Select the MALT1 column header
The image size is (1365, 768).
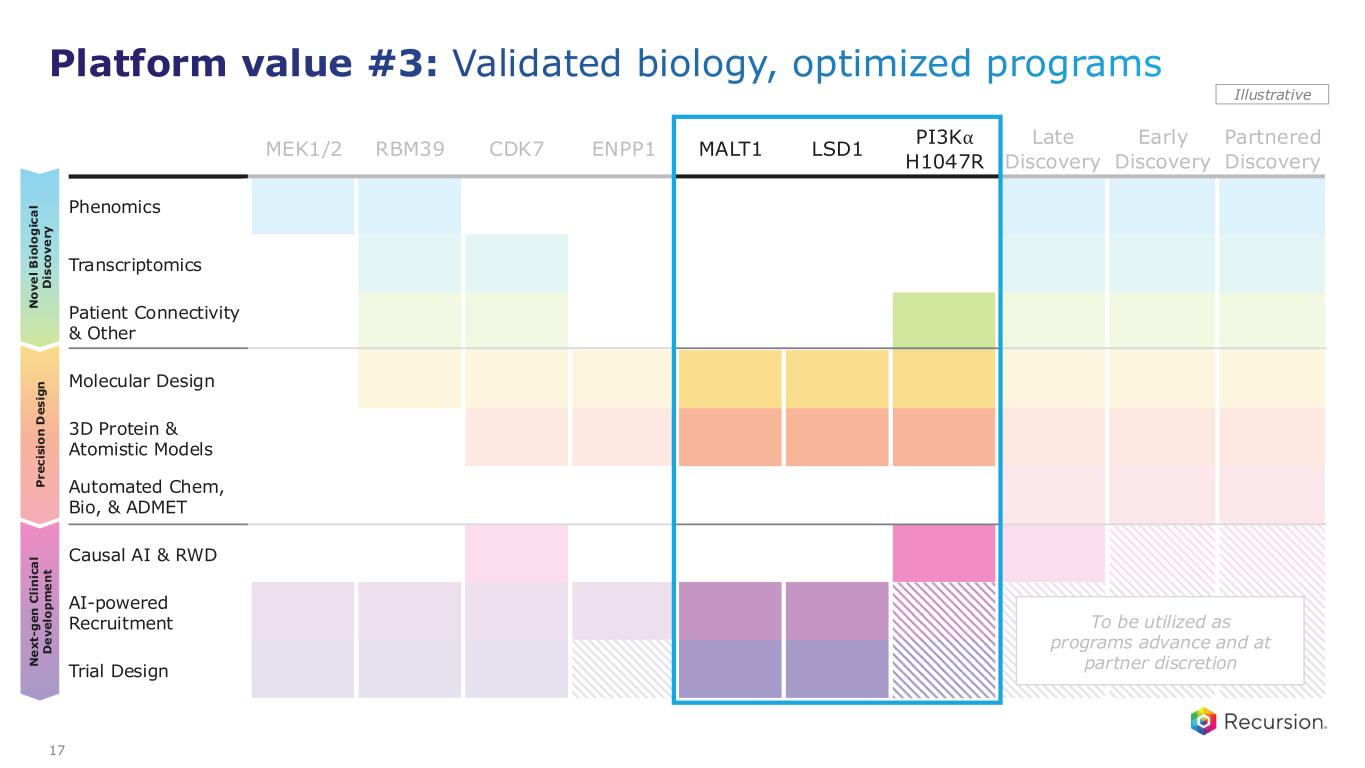729,150
